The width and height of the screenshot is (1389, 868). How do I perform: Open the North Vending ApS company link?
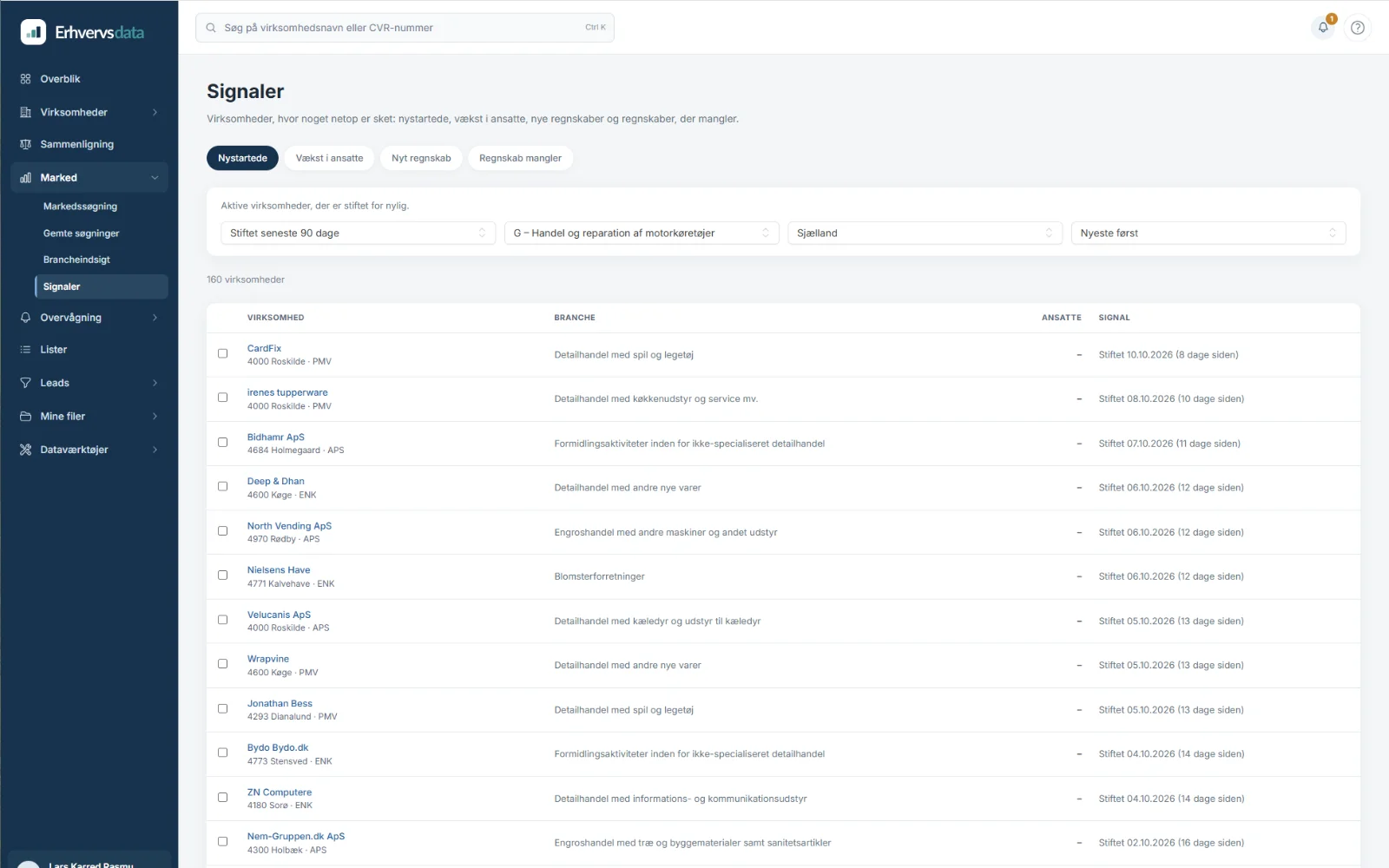point(289,526)
